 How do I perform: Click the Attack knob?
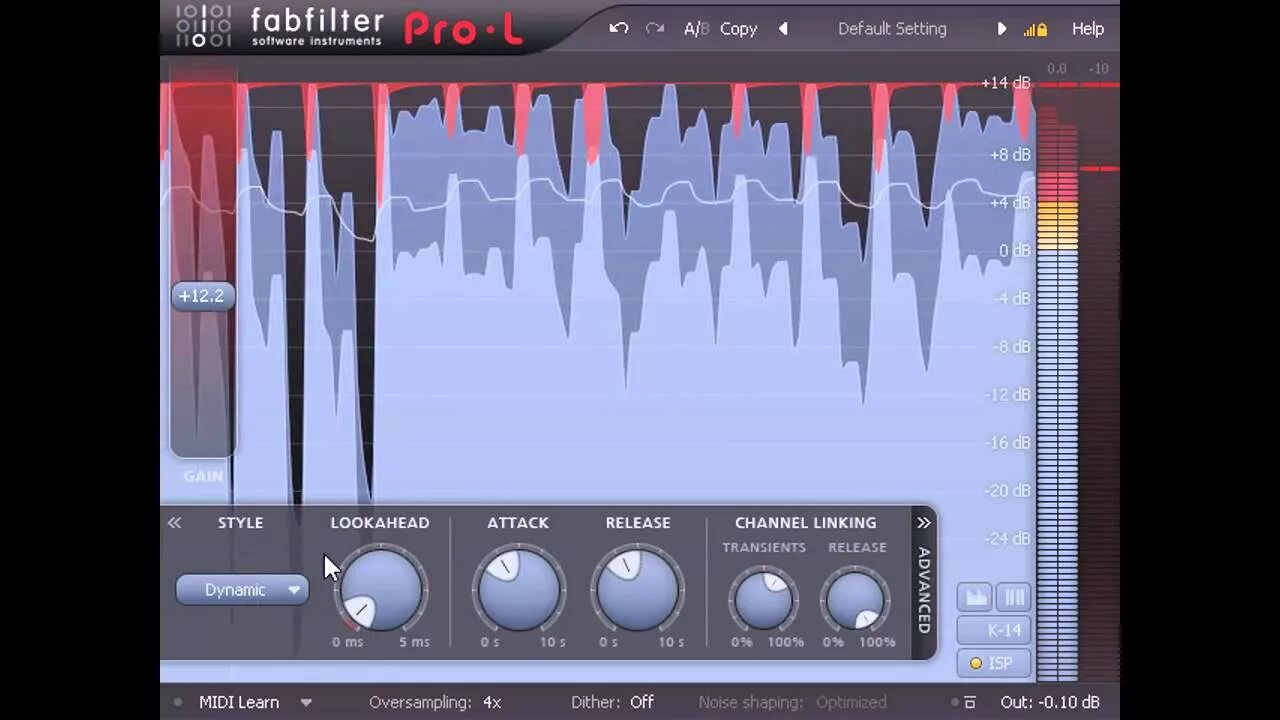click(x=518, y=590)
